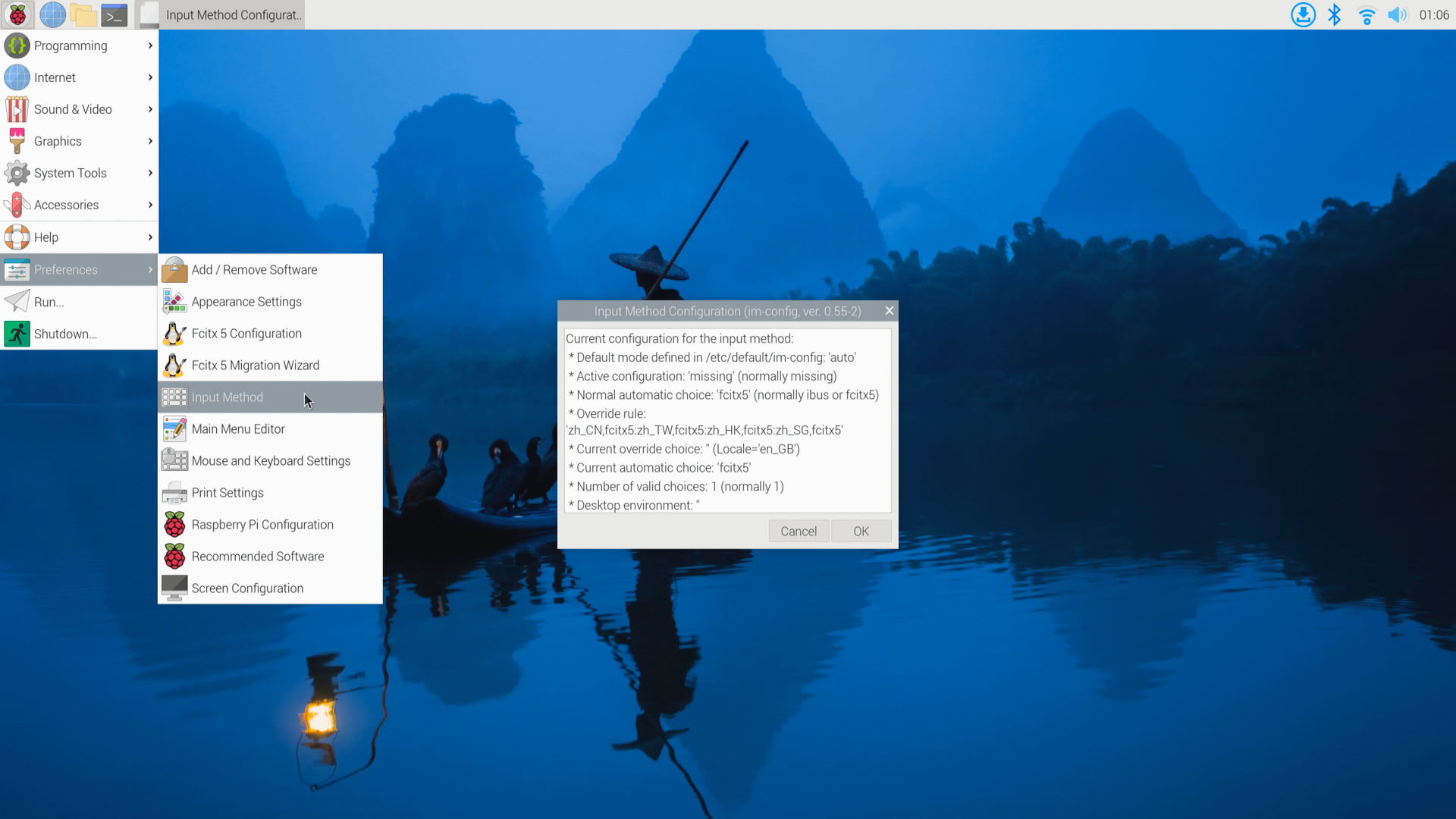Open Fcitx 5 Configuration
This screenshot has width=1456, height=819.
pyautogui.click(x=246, y=333)
